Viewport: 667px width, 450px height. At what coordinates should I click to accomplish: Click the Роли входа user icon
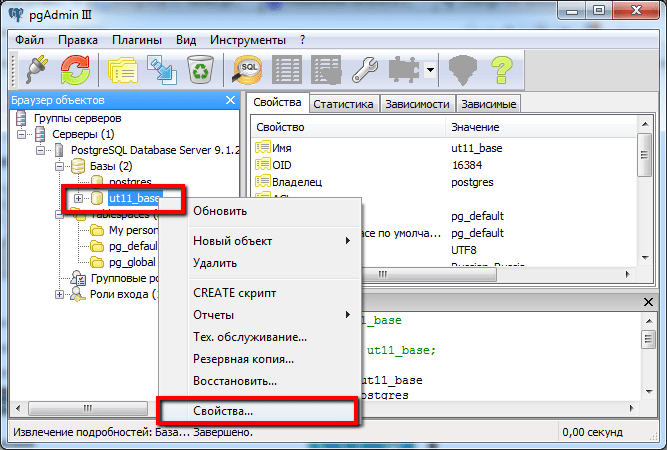pyautogui.click(x=78, y=294)
